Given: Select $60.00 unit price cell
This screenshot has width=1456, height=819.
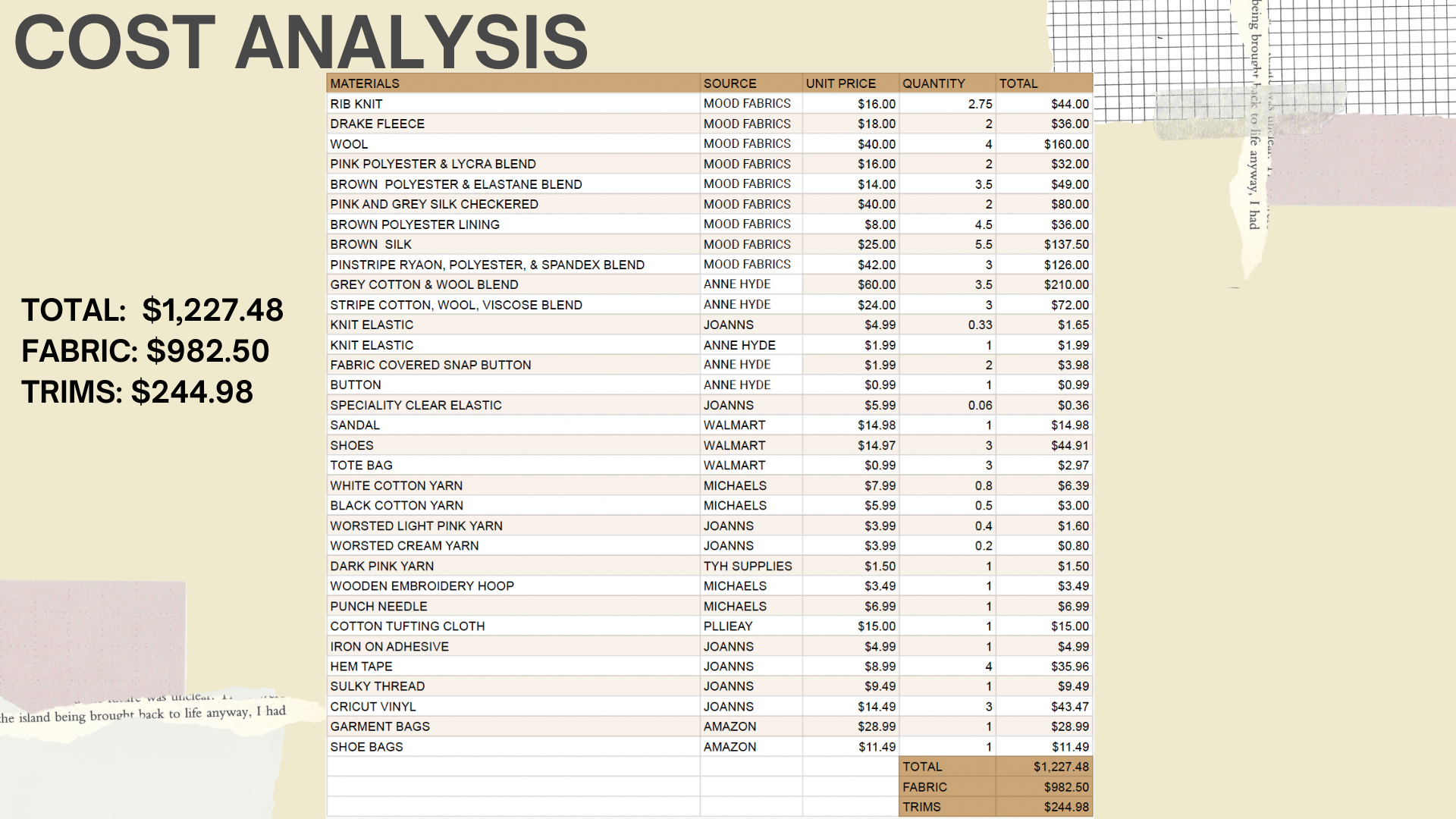Looking at the screenshot, I should coord(851,284).
